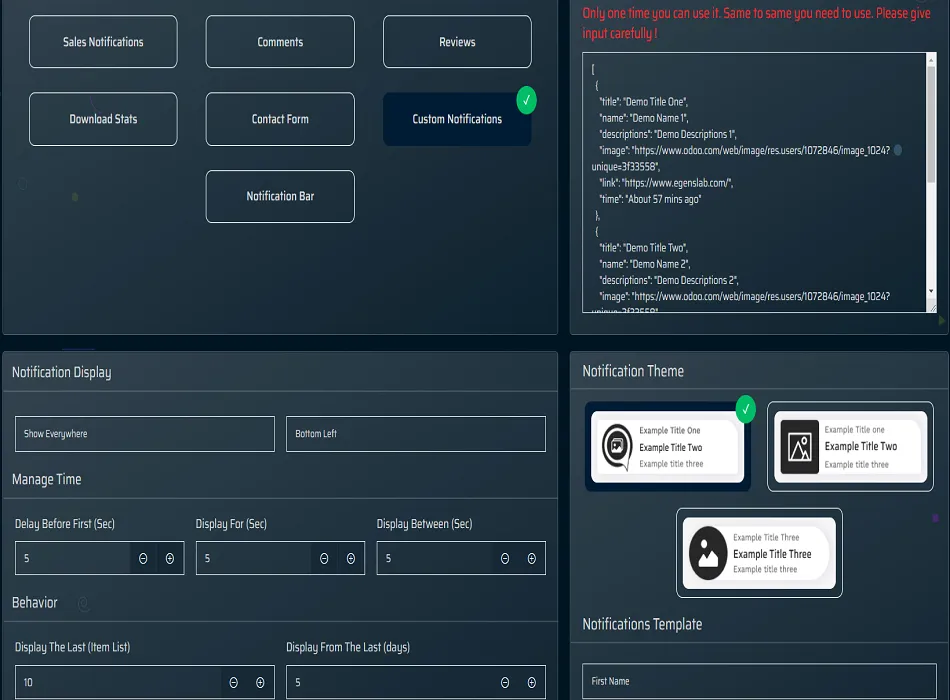Click the speech-bubble image icon in first theme
This screenshot has height=700, width=950.
pyautogui.click(x=617, y=447)
